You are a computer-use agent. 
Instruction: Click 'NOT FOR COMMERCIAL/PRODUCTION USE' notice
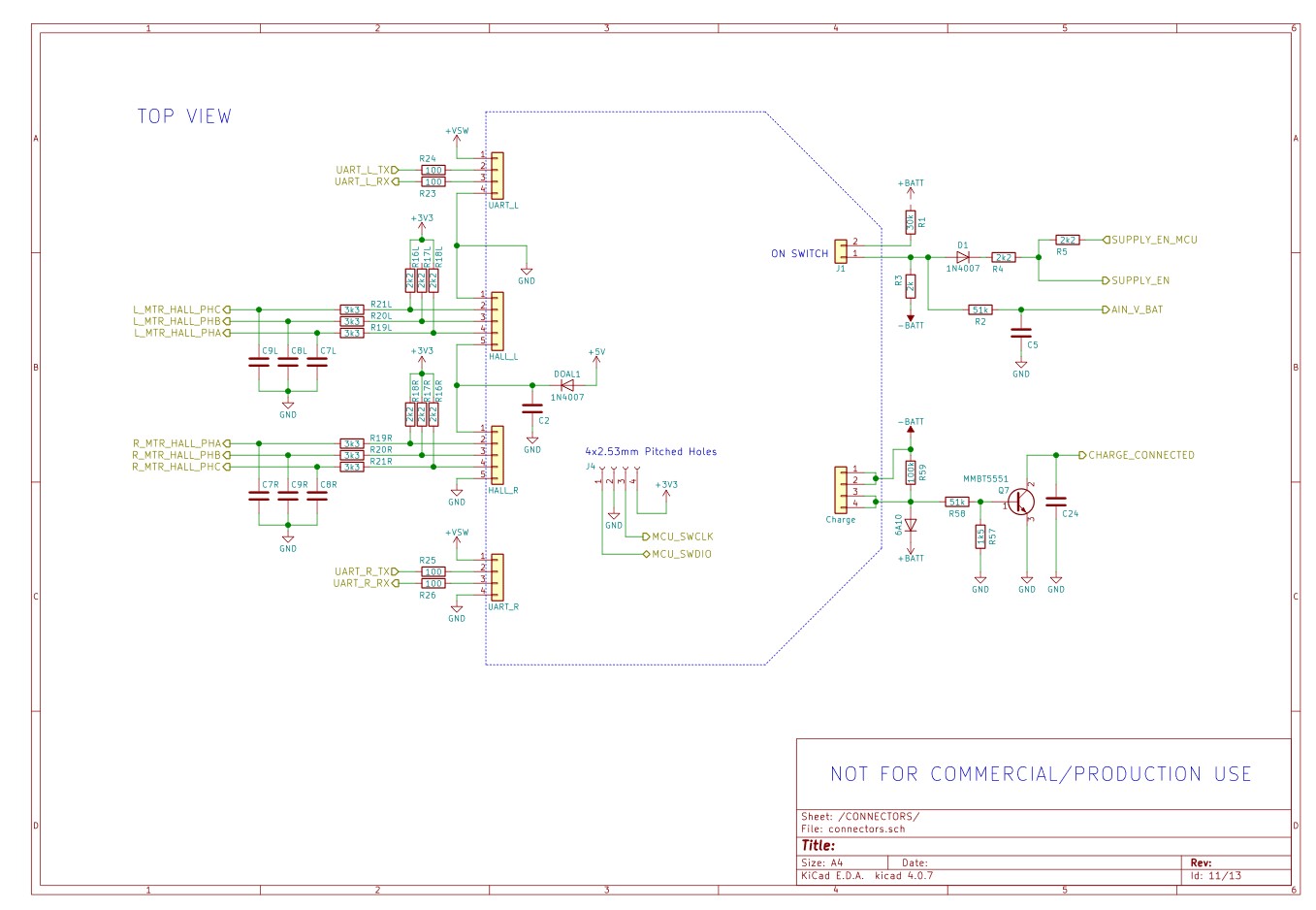(1041, 774)
